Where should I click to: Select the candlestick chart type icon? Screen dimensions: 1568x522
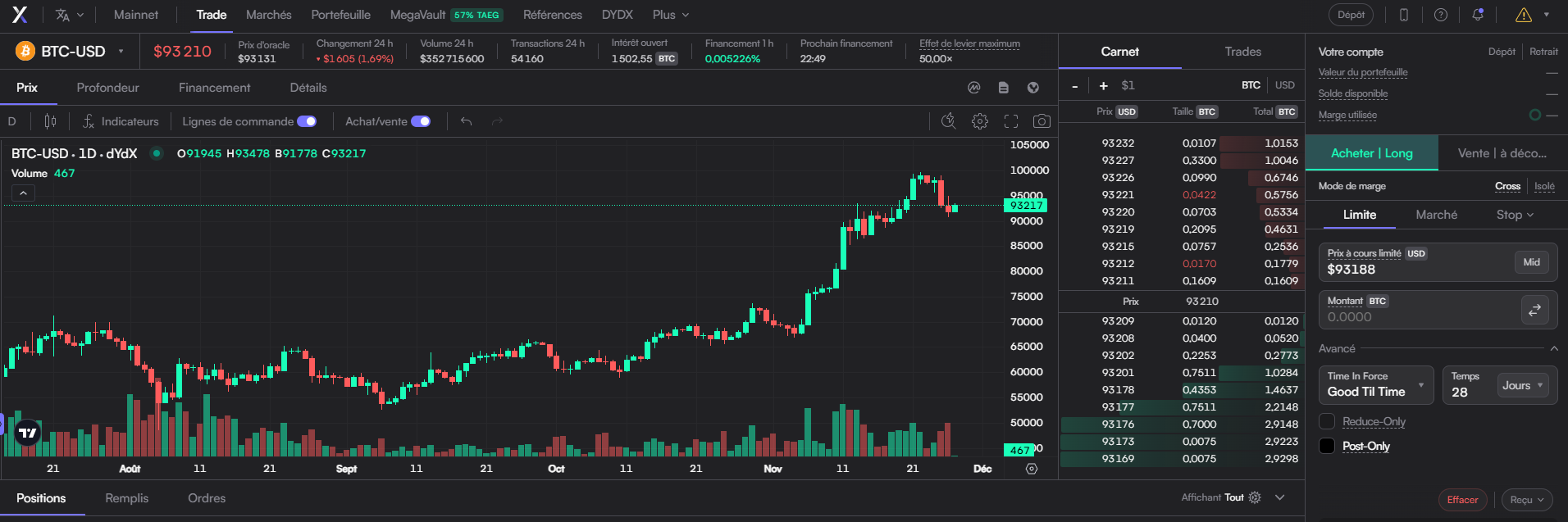[x=50, y=121]
